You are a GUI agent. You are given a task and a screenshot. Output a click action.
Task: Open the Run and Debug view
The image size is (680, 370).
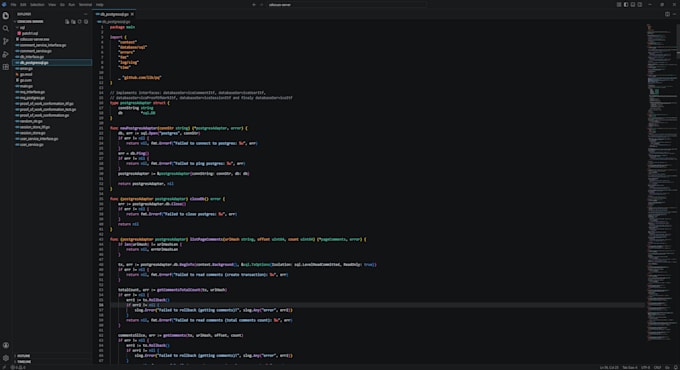pyautogui.click(x=6, y=54)
